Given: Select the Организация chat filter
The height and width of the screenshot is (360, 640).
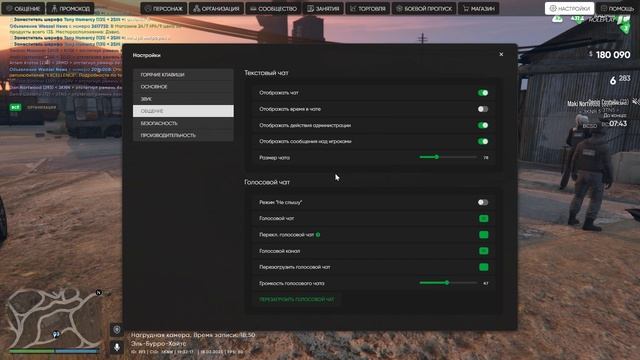Looking at the screenshot, I should point(42,107).
